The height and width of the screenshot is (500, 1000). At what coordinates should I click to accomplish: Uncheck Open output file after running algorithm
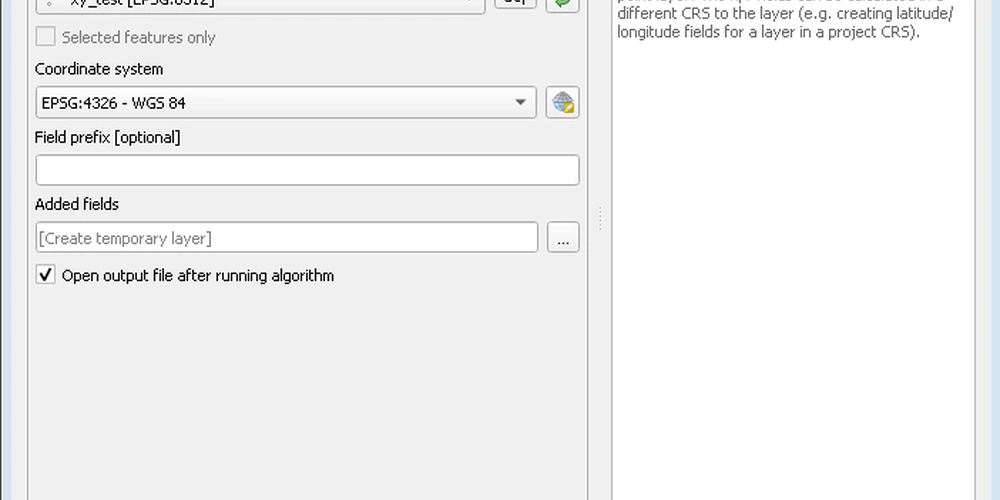(45, 275)
